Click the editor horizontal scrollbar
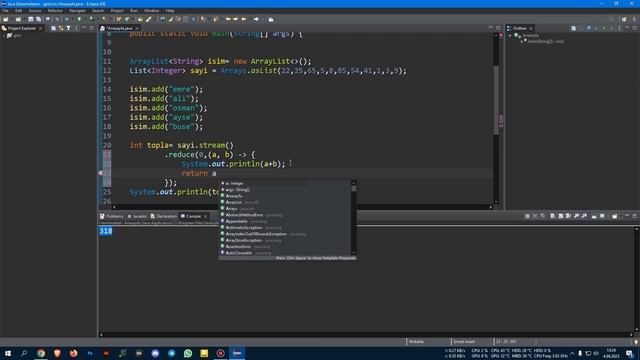Image resolution: width=640 pixels, height=360 pixels. [302, 207]
